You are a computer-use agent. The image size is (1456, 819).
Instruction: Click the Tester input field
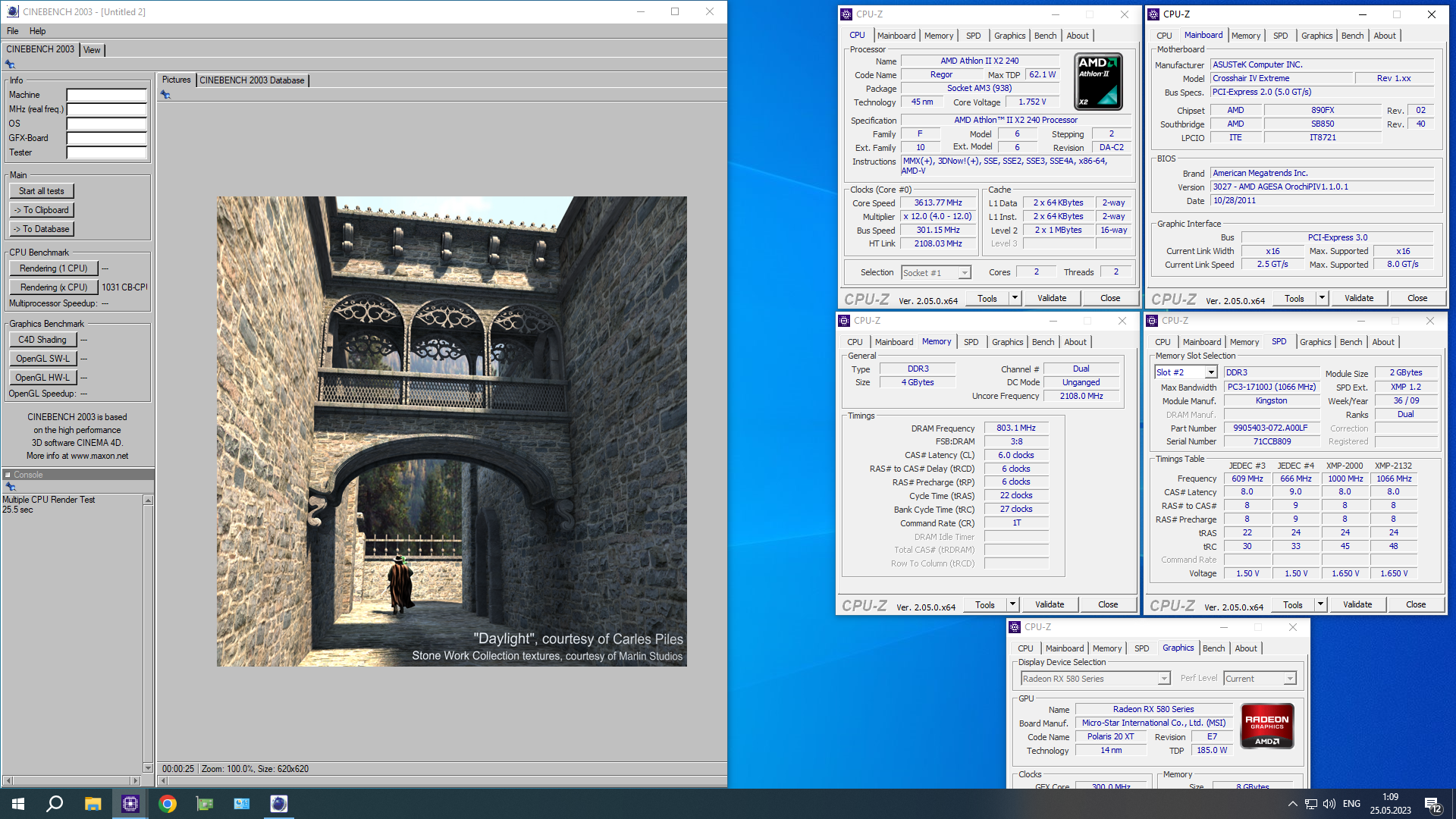(106, 152)
